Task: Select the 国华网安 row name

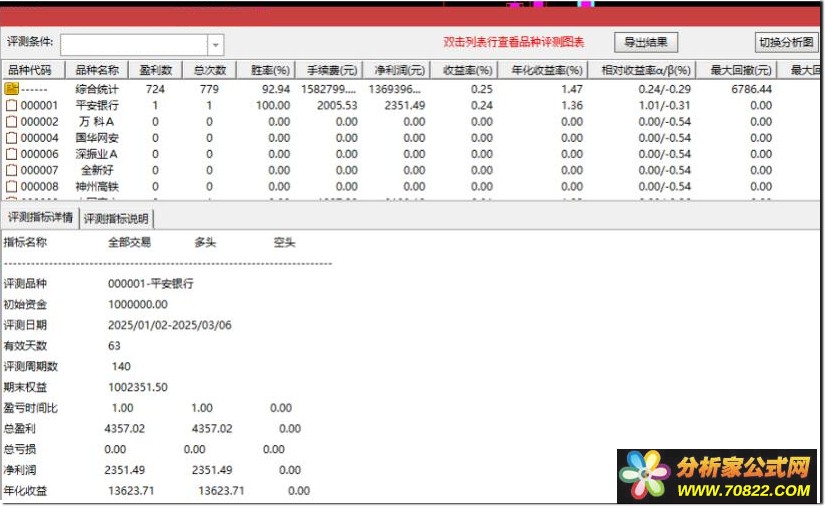Action: point(97,138)
